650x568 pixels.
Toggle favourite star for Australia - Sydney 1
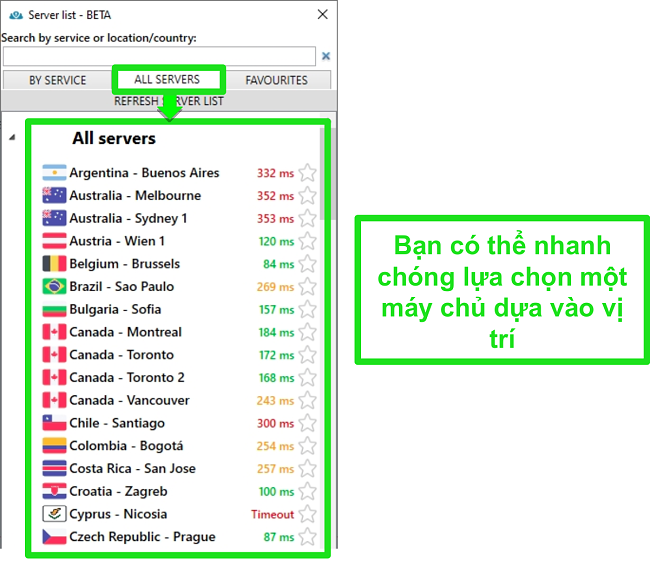click(x=308, y=218)
